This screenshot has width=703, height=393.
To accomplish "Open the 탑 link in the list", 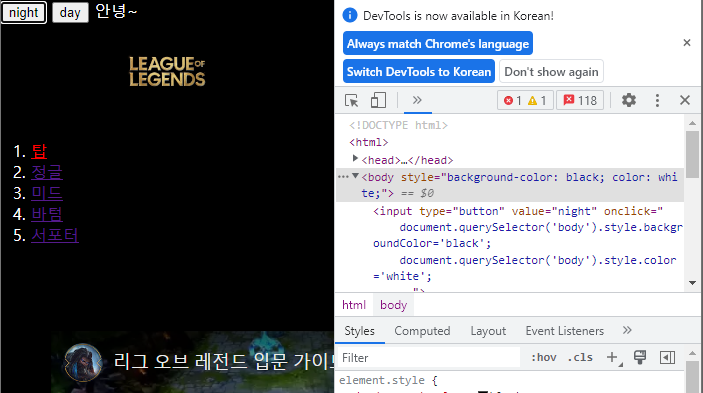I will tap(39, 151).
